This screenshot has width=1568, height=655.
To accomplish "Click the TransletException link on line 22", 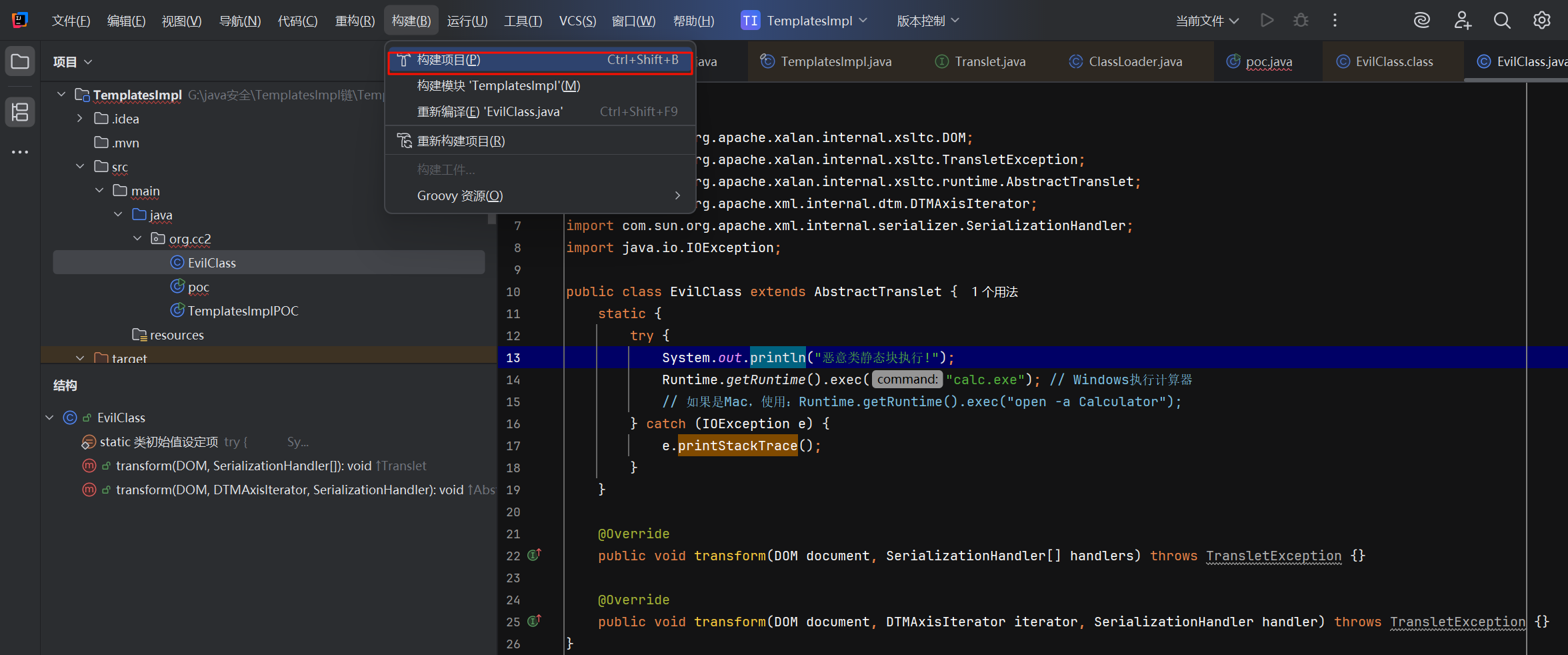I will pos(1273,556).
